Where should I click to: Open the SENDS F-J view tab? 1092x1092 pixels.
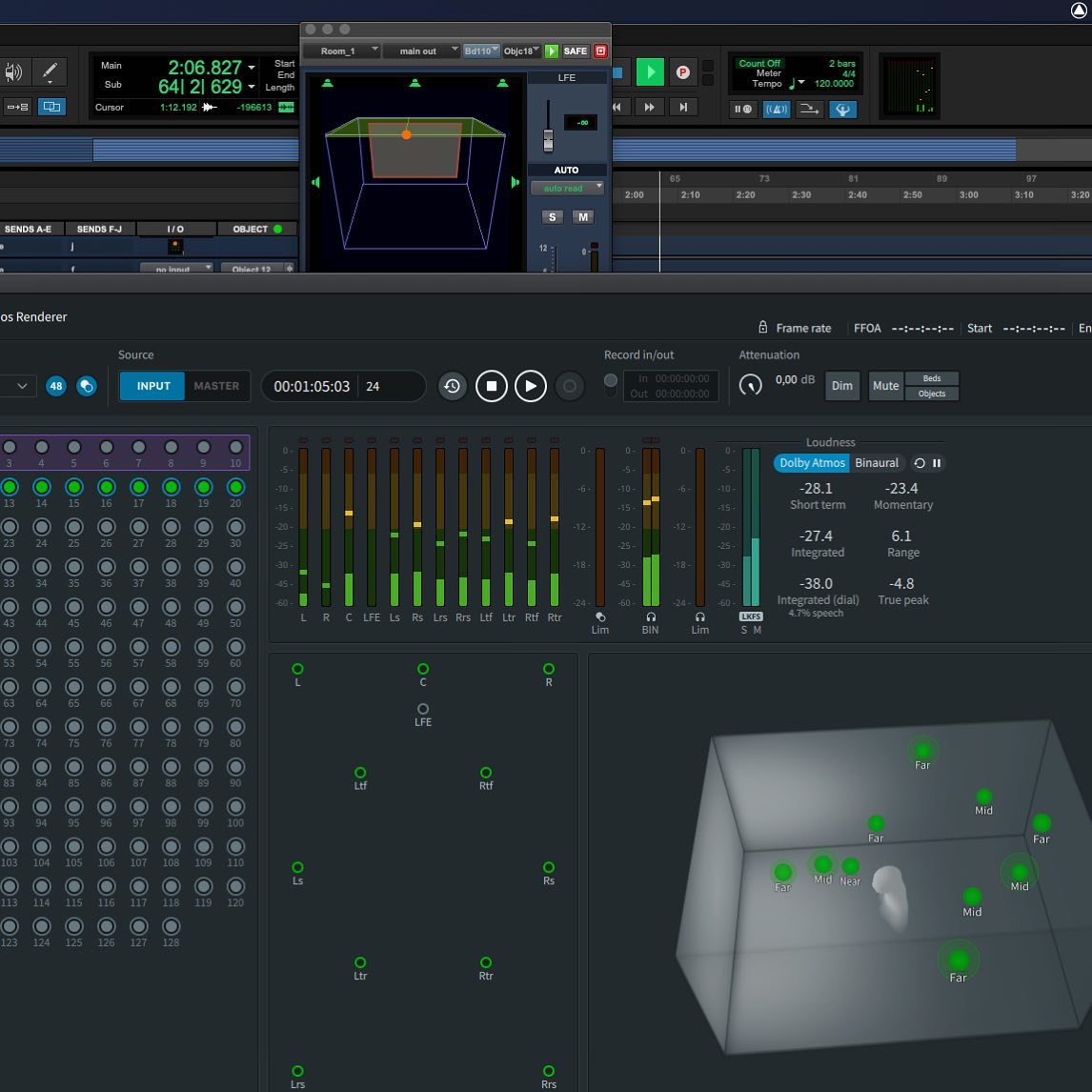[99, 229]
